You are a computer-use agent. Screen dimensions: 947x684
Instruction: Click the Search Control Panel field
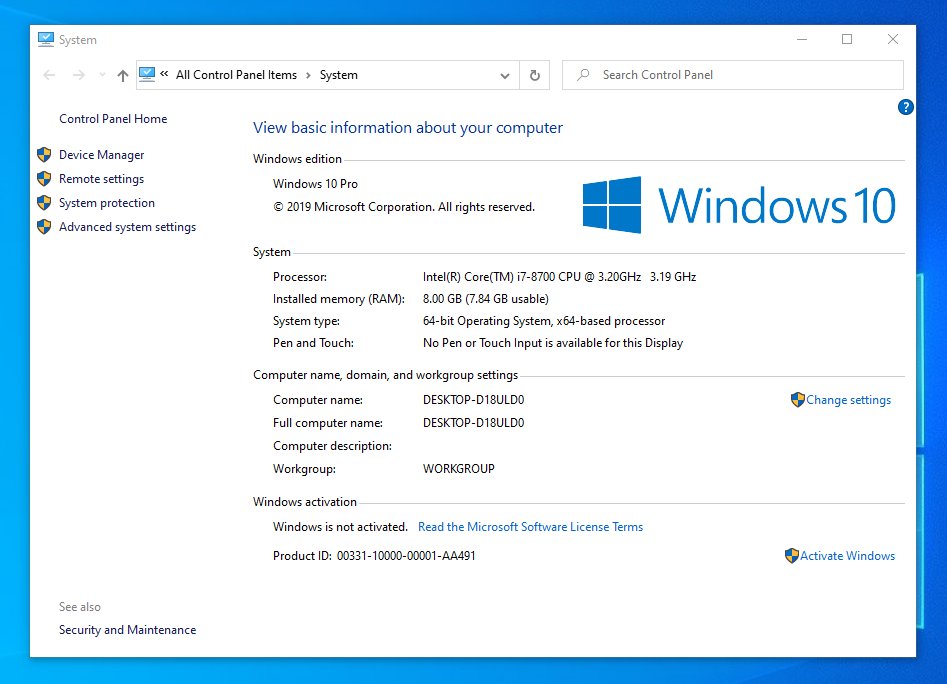733,75
